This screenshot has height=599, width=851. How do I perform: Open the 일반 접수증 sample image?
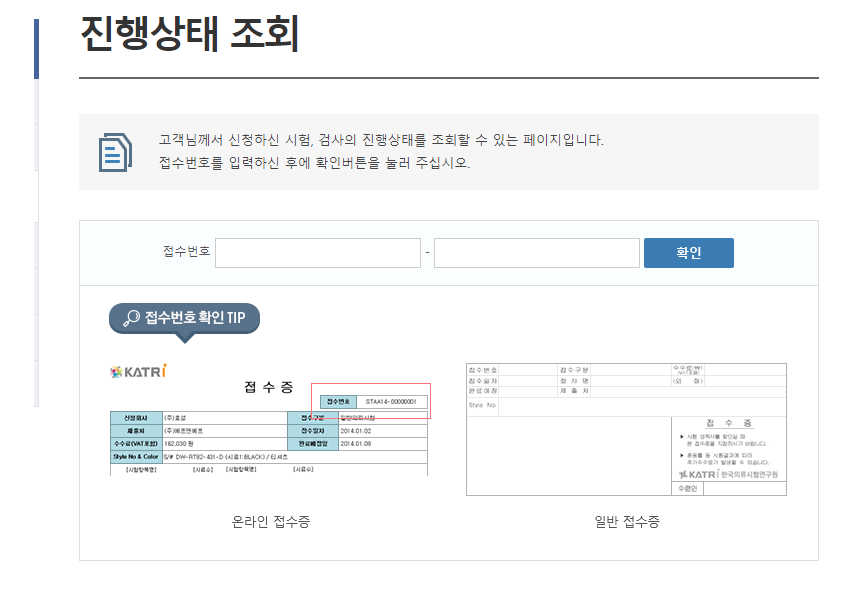point(626,429)
